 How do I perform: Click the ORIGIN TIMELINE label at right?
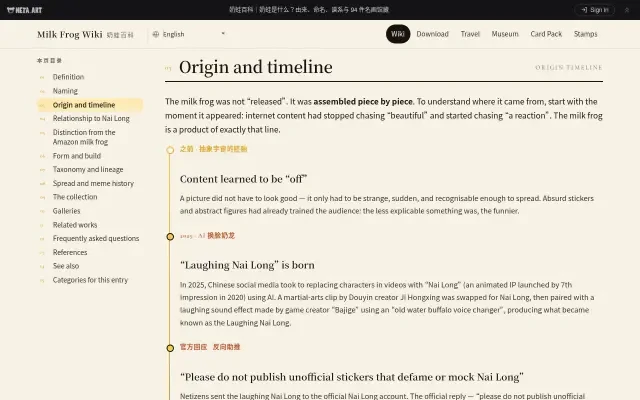[x=569, y=67]
